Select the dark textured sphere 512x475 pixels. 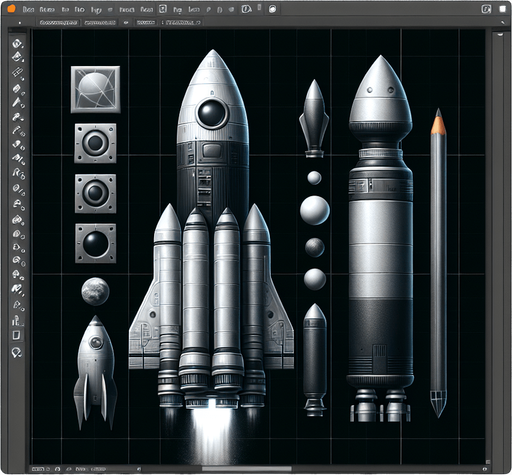tap(315, 247)
